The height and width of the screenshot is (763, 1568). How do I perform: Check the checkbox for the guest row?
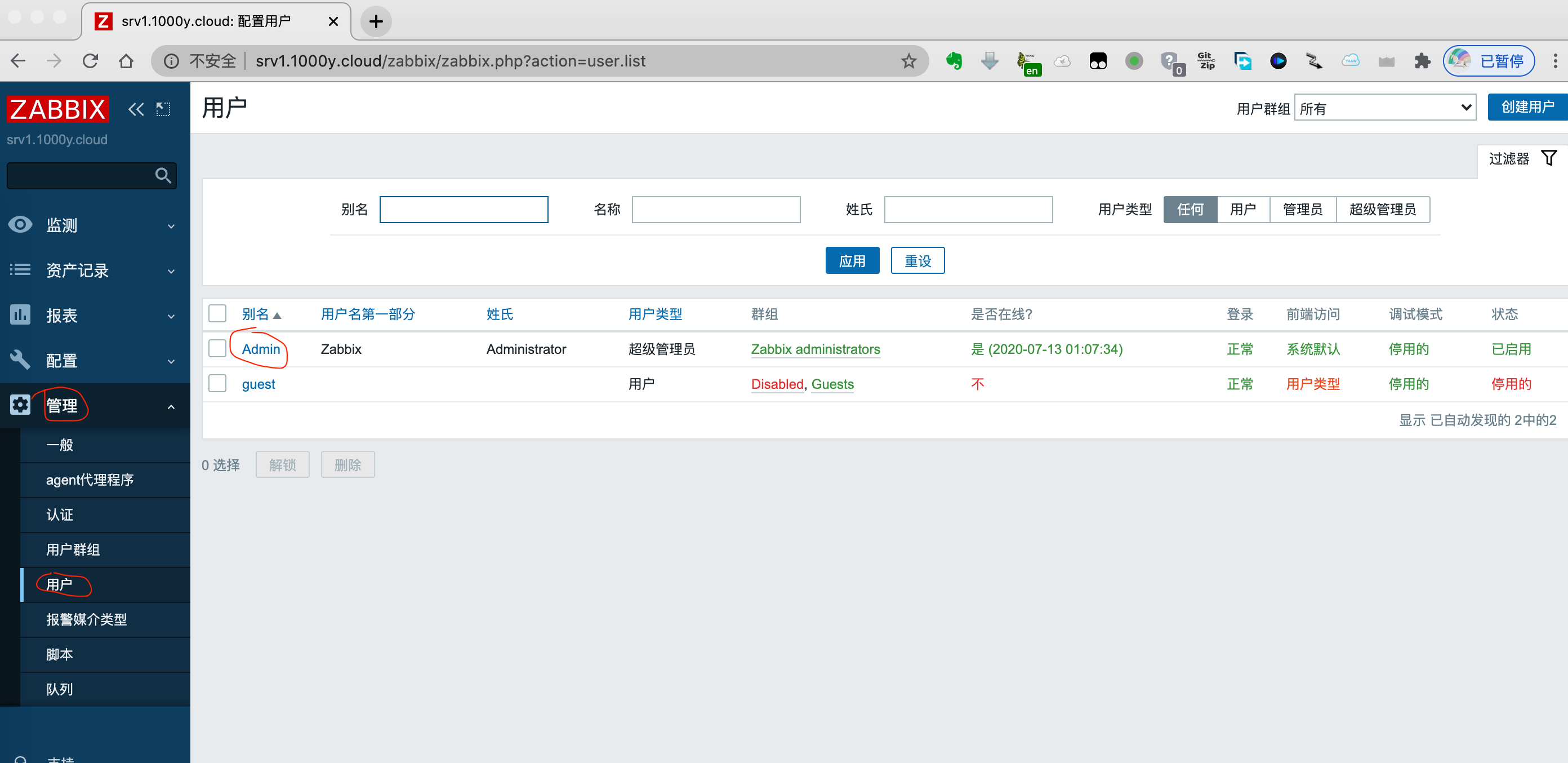point(217,383)
